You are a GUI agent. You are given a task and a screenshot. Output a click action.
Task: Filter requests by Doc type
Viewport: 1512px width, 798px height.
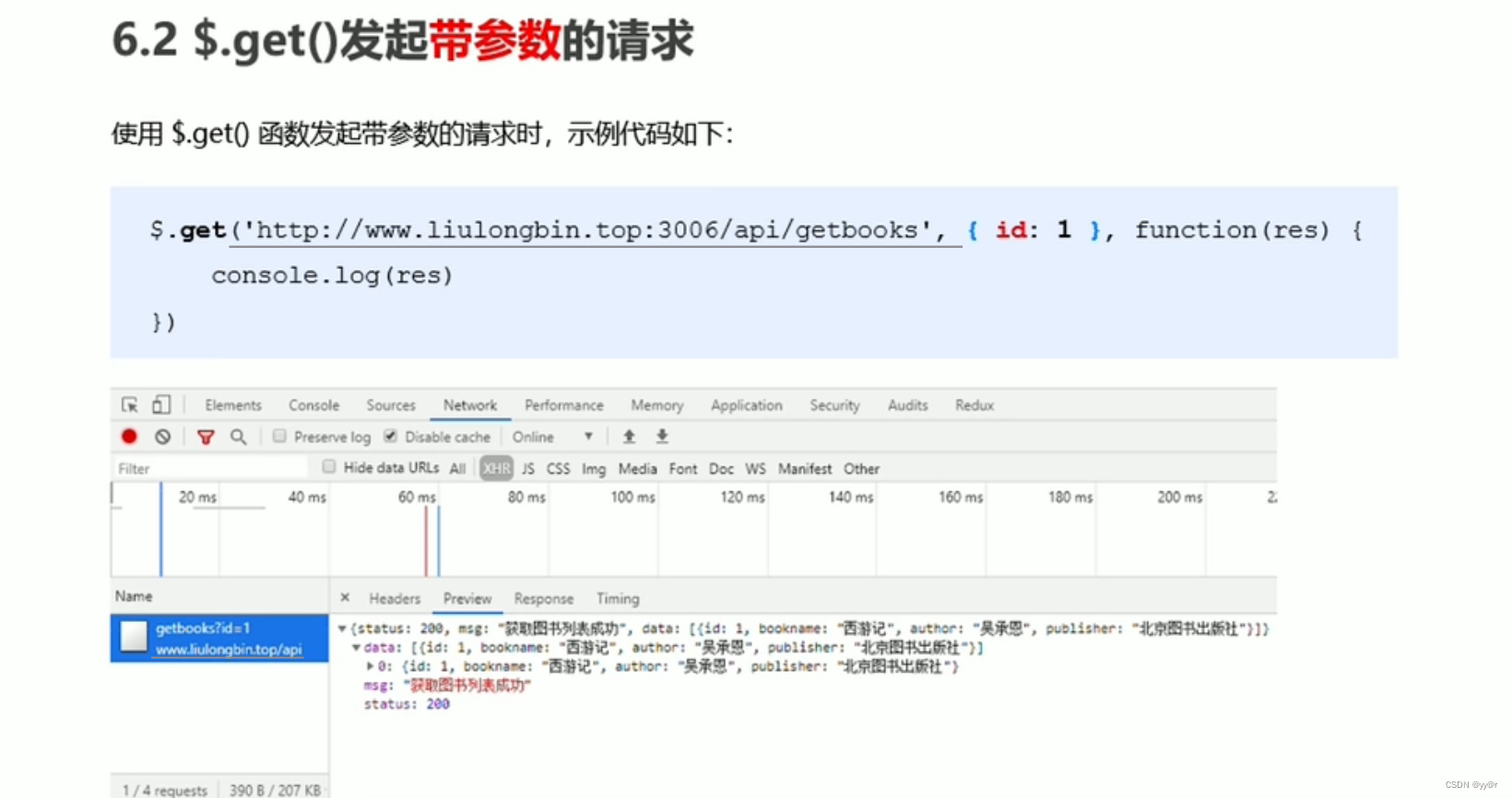pyautogui.click(x=721, y=469)
